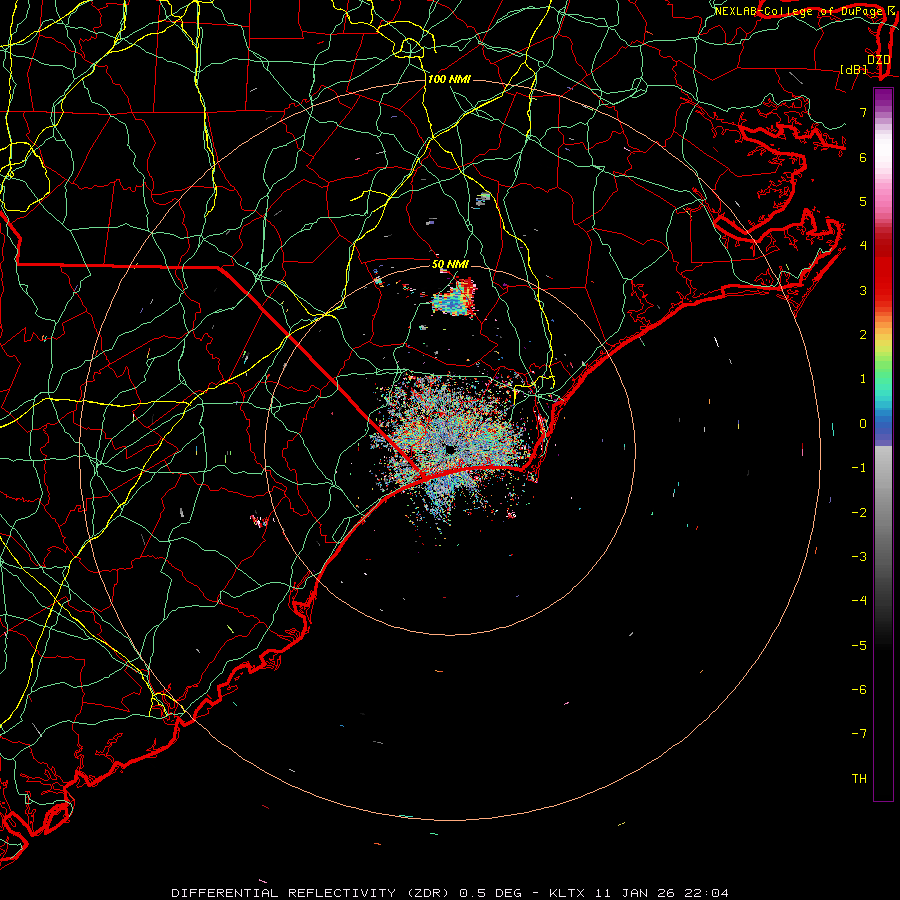900x900 pixels.
Task: Click the 2 value on the ZDR scale
Action: pyautogui.click(x=863, y=335)
